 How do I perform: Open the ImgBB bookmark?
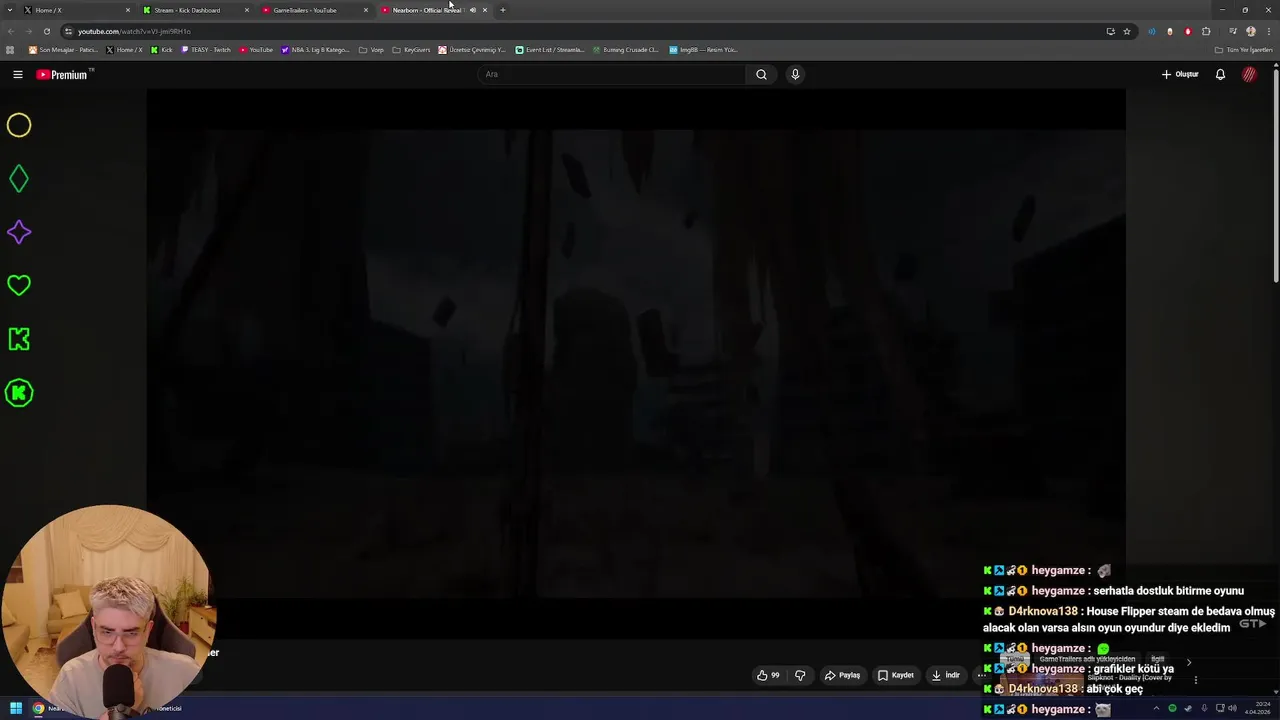pyautogui.click(x=703, y=49)
